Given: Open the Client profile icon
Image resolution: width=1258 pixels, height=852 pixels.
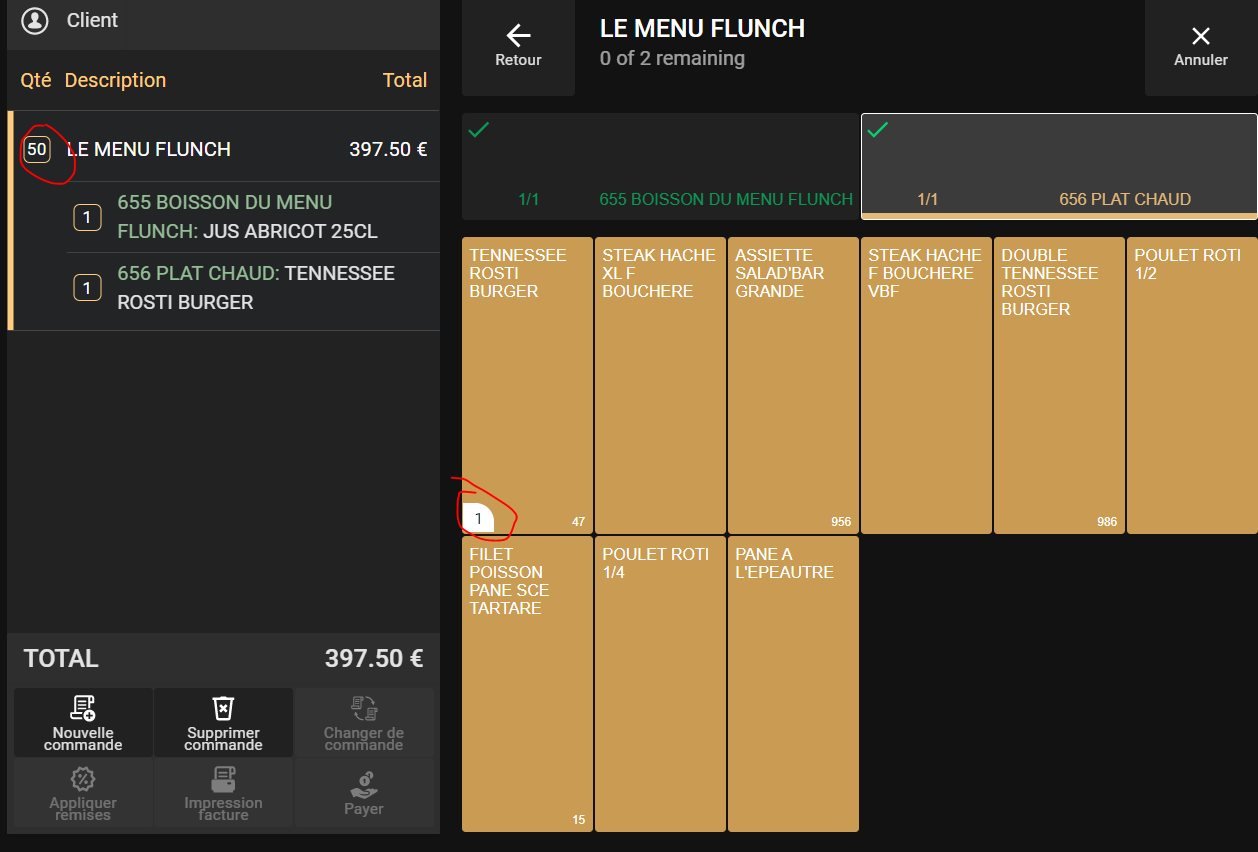Looking at the screenshot, I should coord(35,20).
